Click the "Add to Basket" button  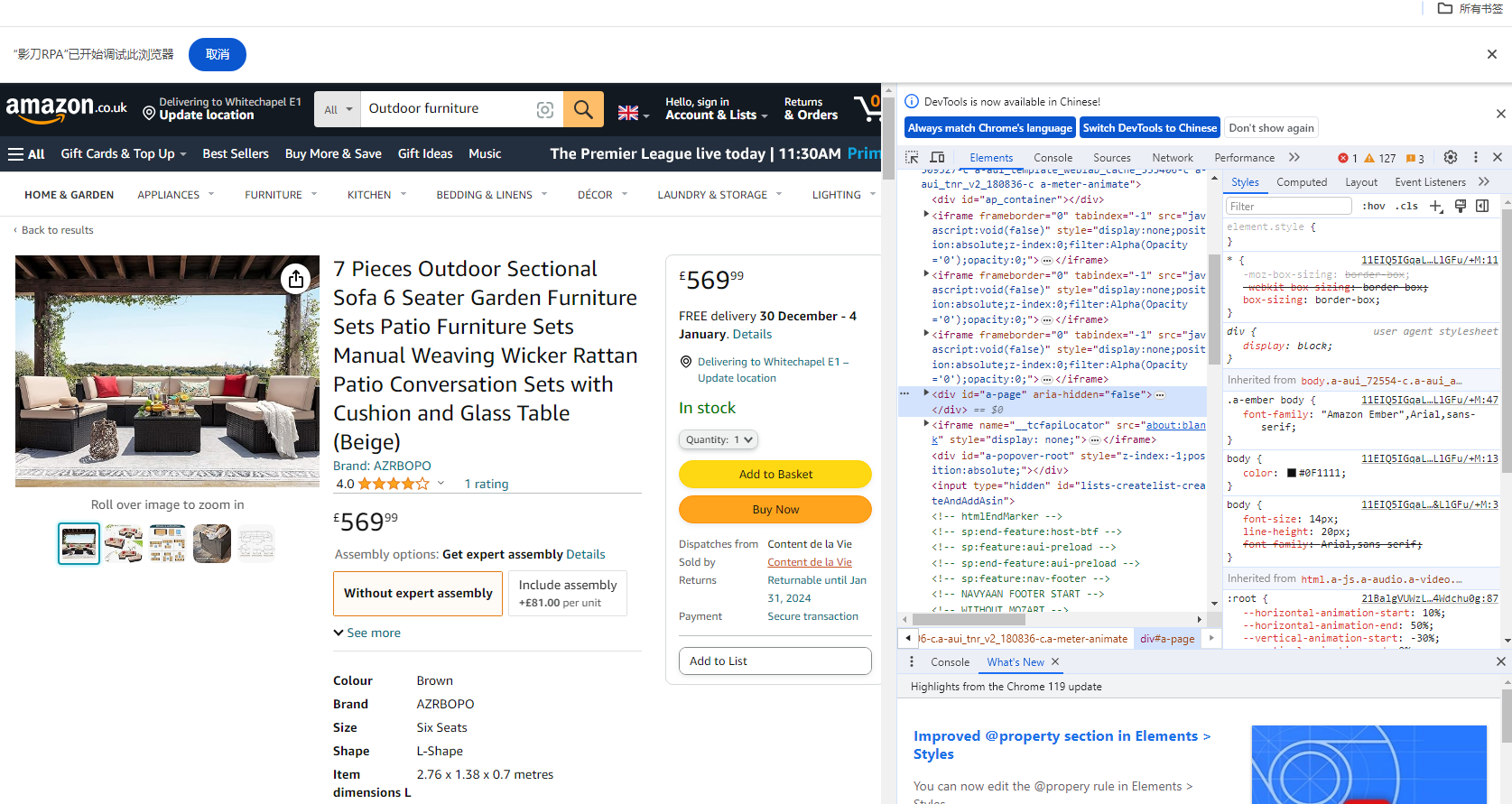(x=775, y=474)
